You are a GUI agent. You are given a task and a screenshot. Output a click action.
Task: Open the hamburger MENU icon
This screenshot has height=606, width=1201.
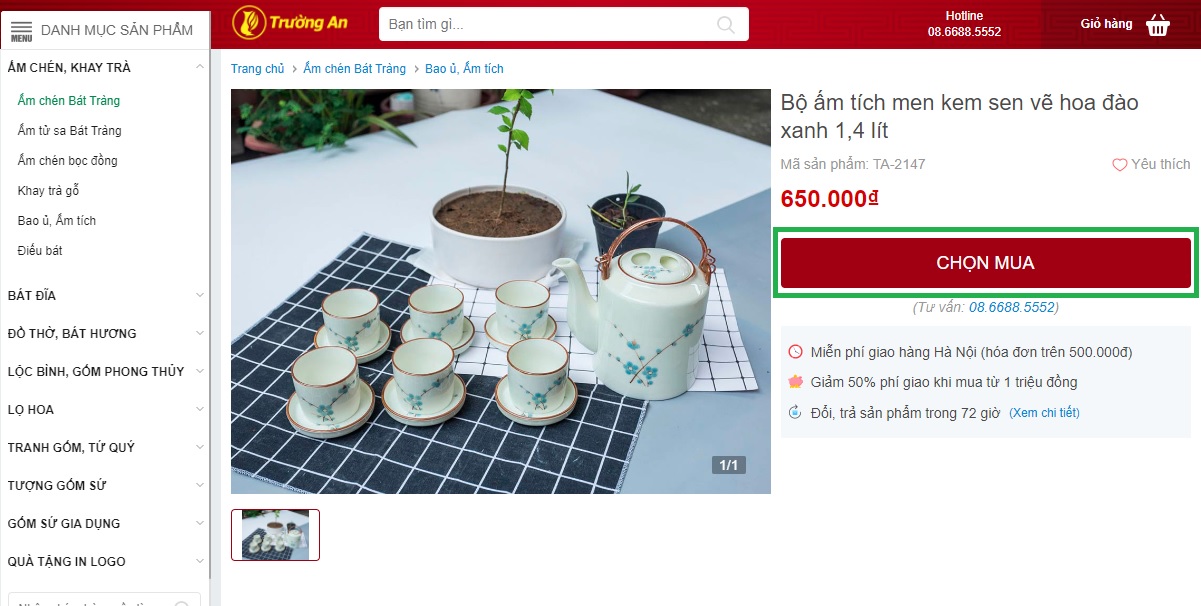[21, 31]
